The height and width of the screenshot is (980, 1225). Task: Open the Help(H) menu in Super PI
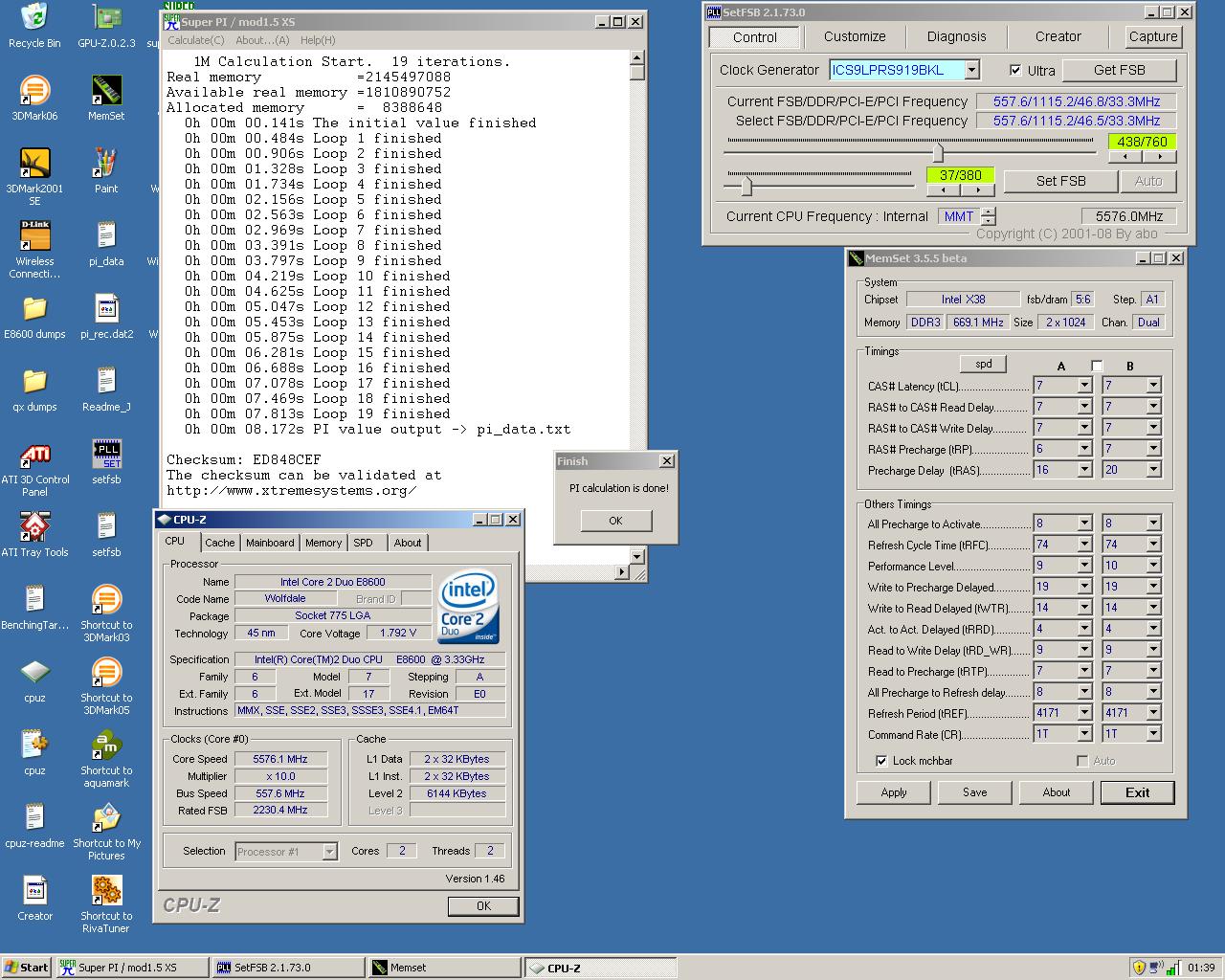click(318, 40)
